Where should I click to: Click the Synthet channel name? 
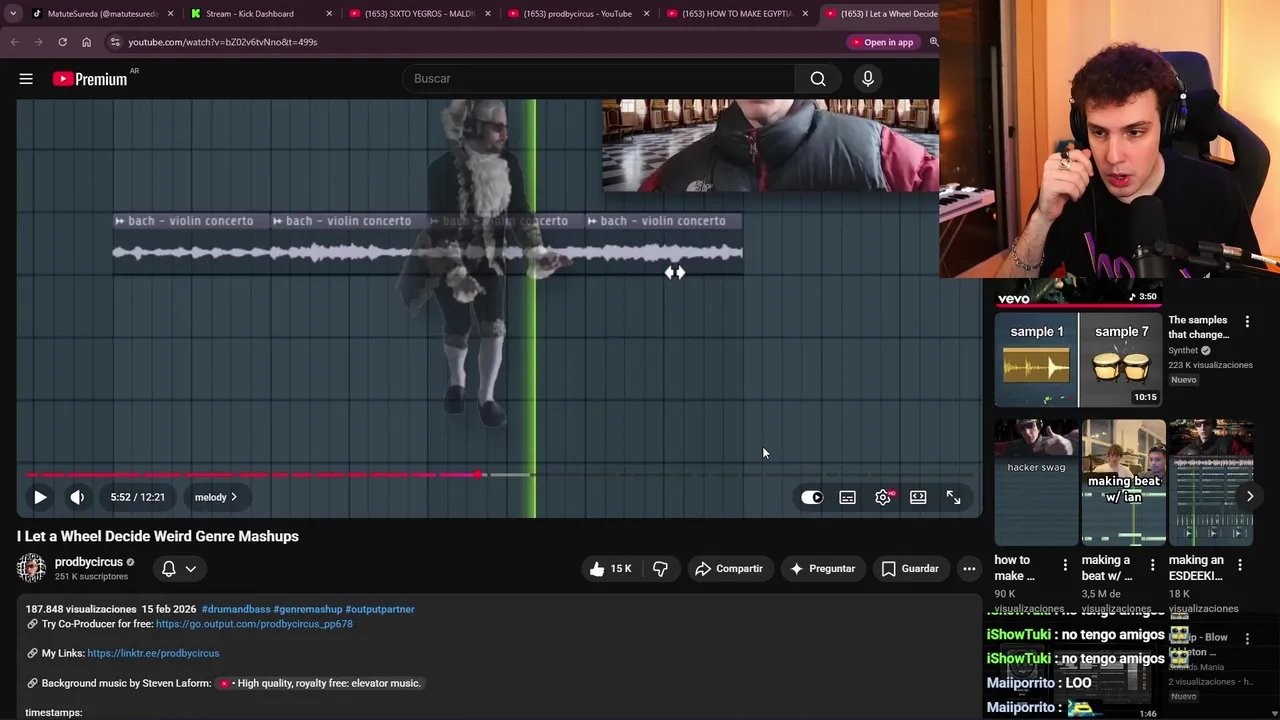(x=1183, y=351)
